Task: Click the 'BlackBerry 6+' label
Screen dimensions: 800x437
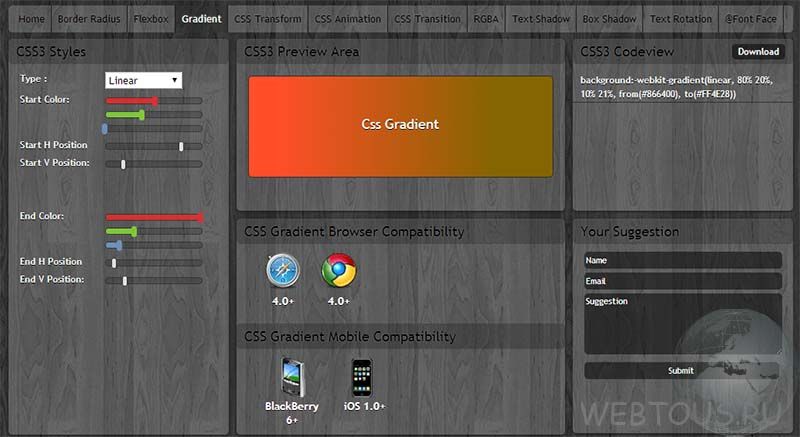Action: click(x=292, y=413)
